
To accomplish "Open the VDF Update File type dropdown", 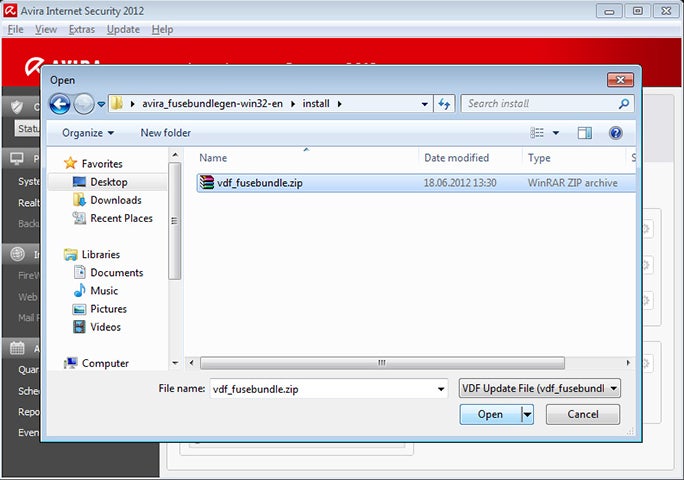I will pos(540,388).
